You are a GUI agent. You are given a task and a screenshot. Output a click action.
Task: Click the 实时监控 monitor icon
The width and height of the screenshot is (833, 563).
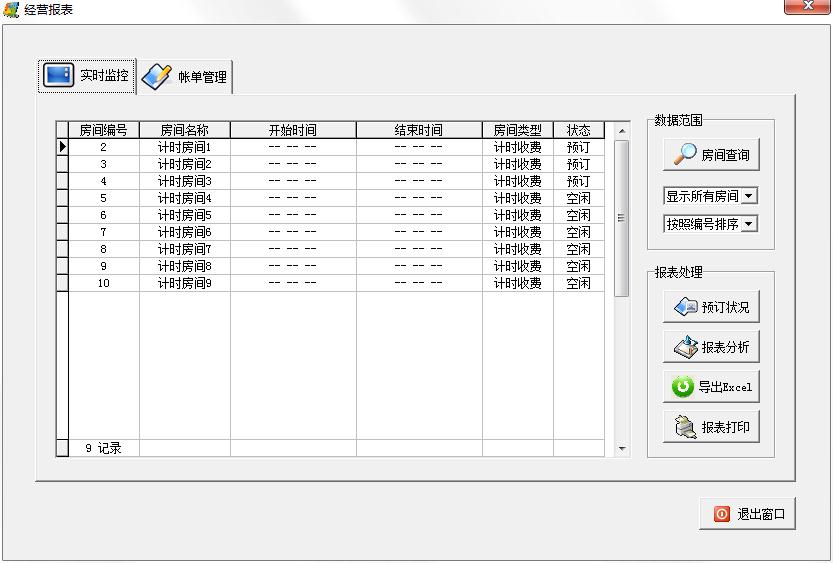59,75
